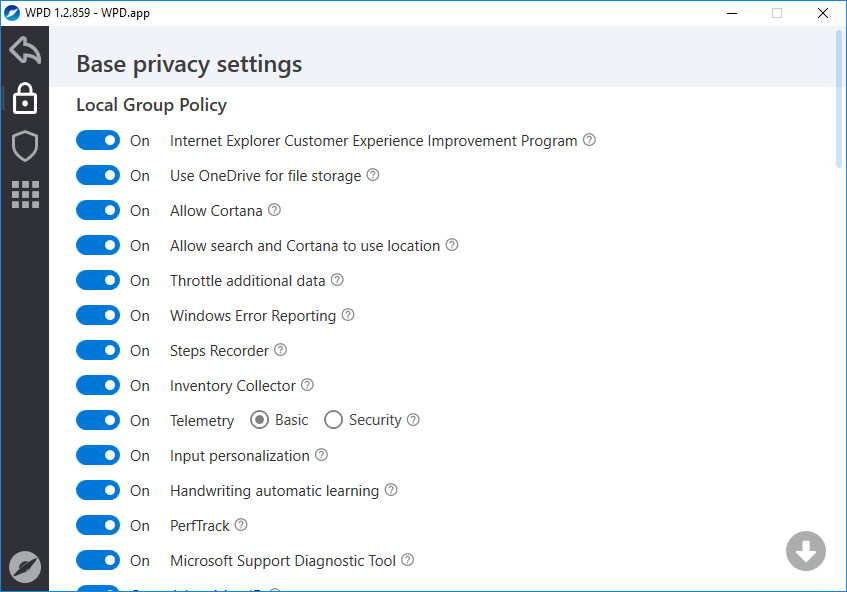This screenshot has height=592, width=847.
Task: Minimize the WPD window
Action: pyautogui.click(x=732, y=13)
